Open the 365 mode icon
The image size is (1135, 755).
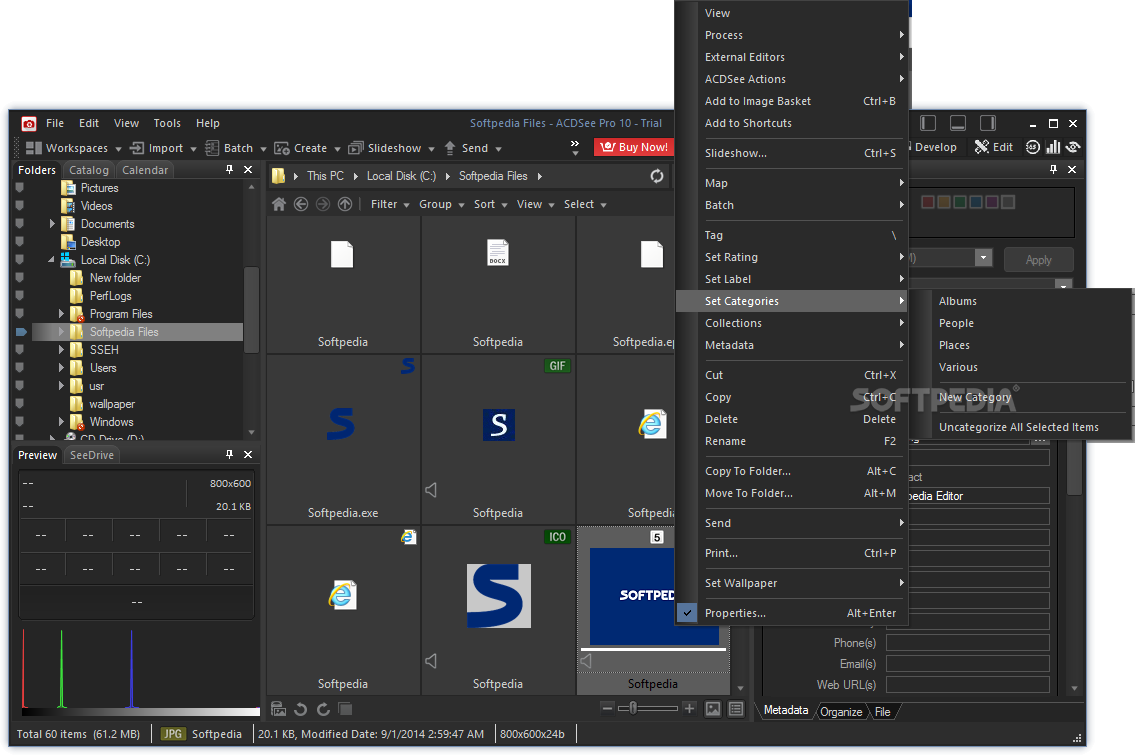[x=1033, y=147]
